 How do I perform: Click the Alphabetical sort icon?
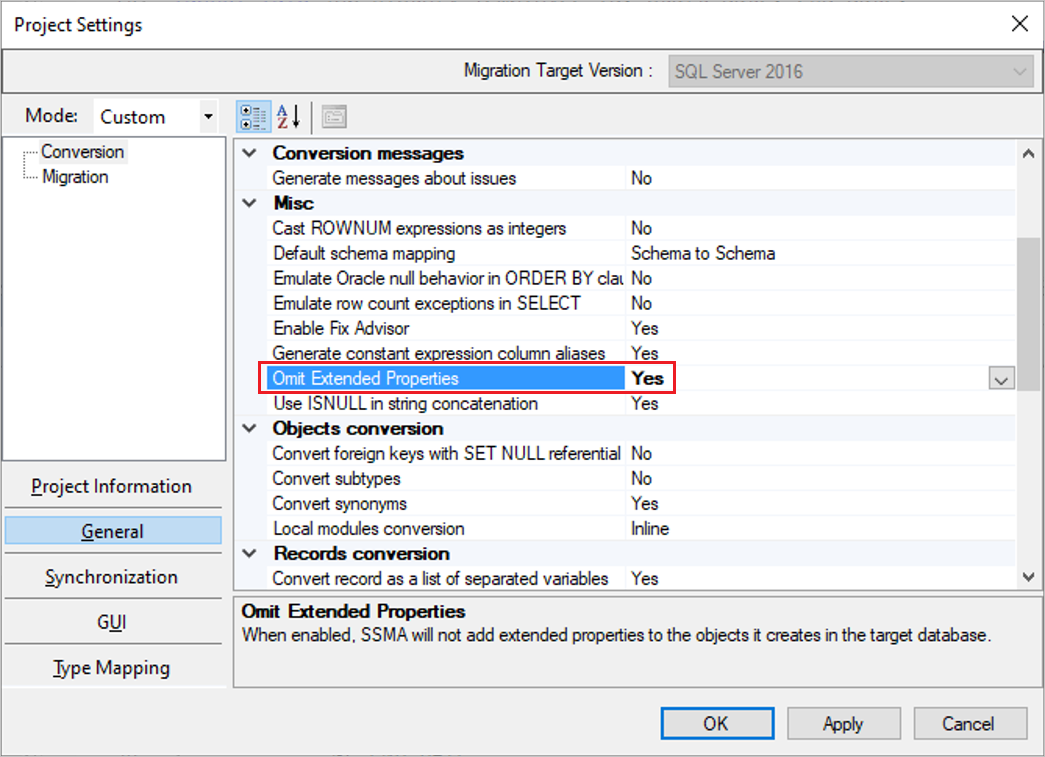(x=289, y=117)
